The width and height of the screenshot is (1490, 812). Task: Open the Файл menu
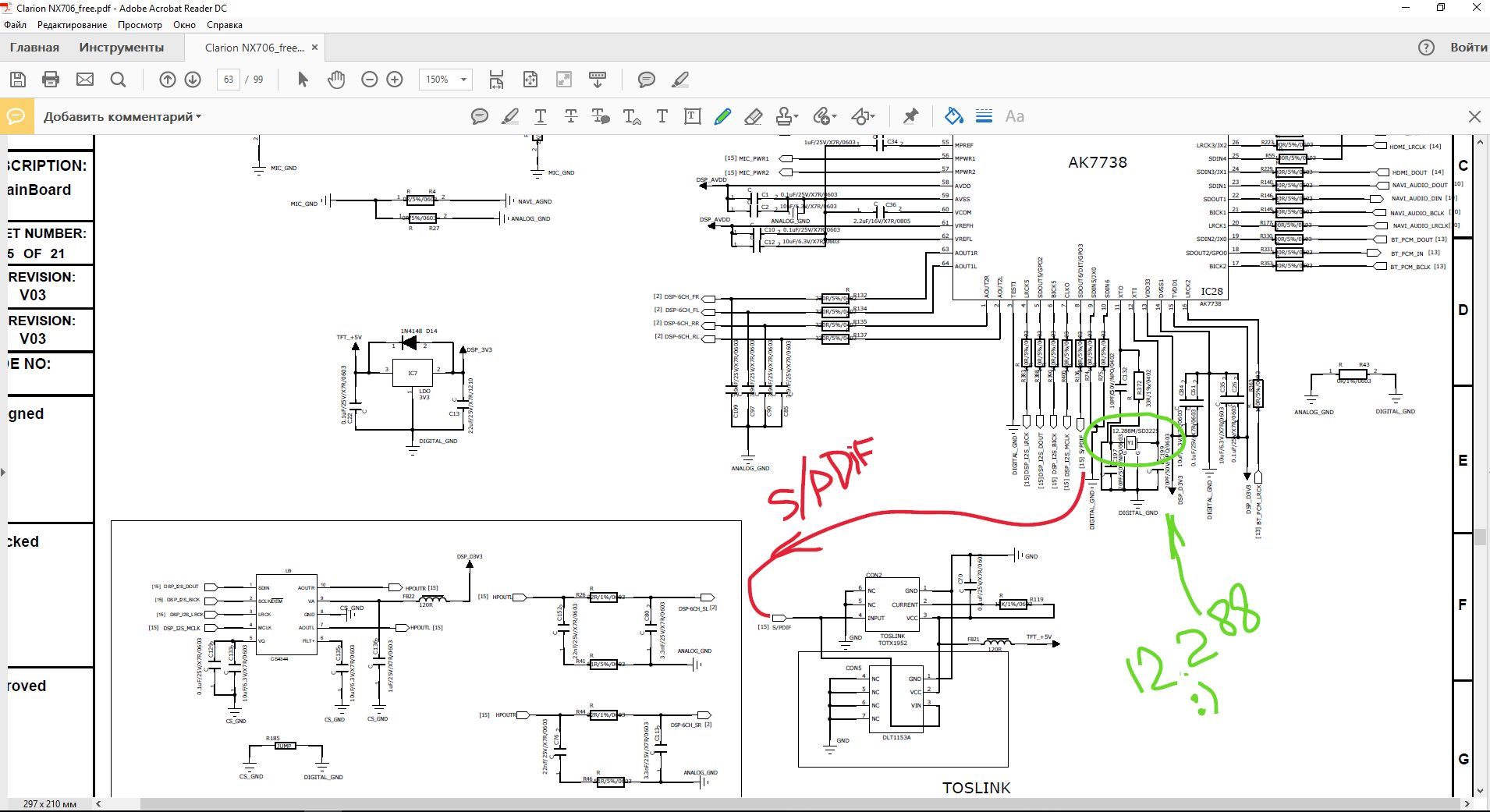click(16, 25)
